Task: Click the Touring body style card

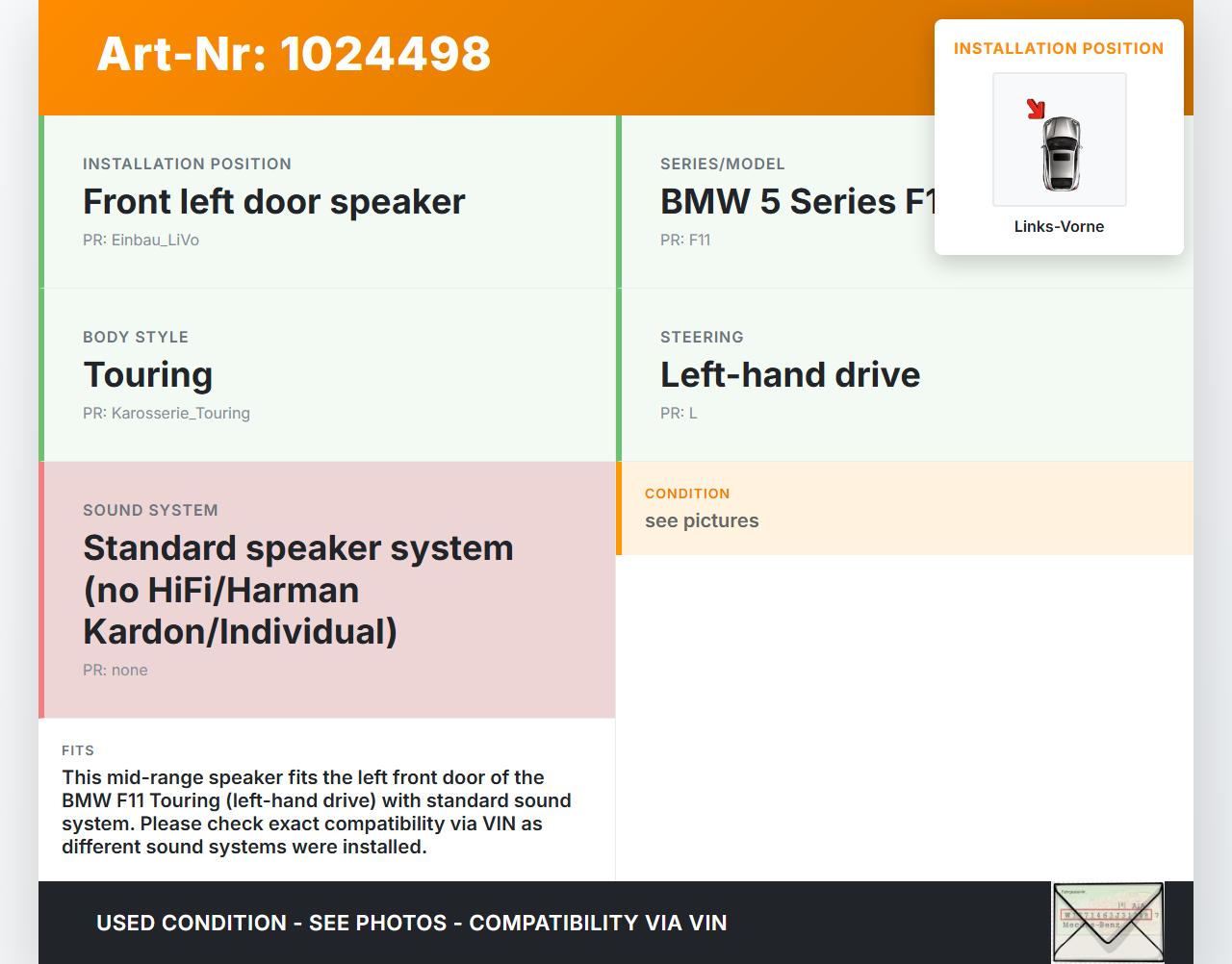Action: click(327, 375)
